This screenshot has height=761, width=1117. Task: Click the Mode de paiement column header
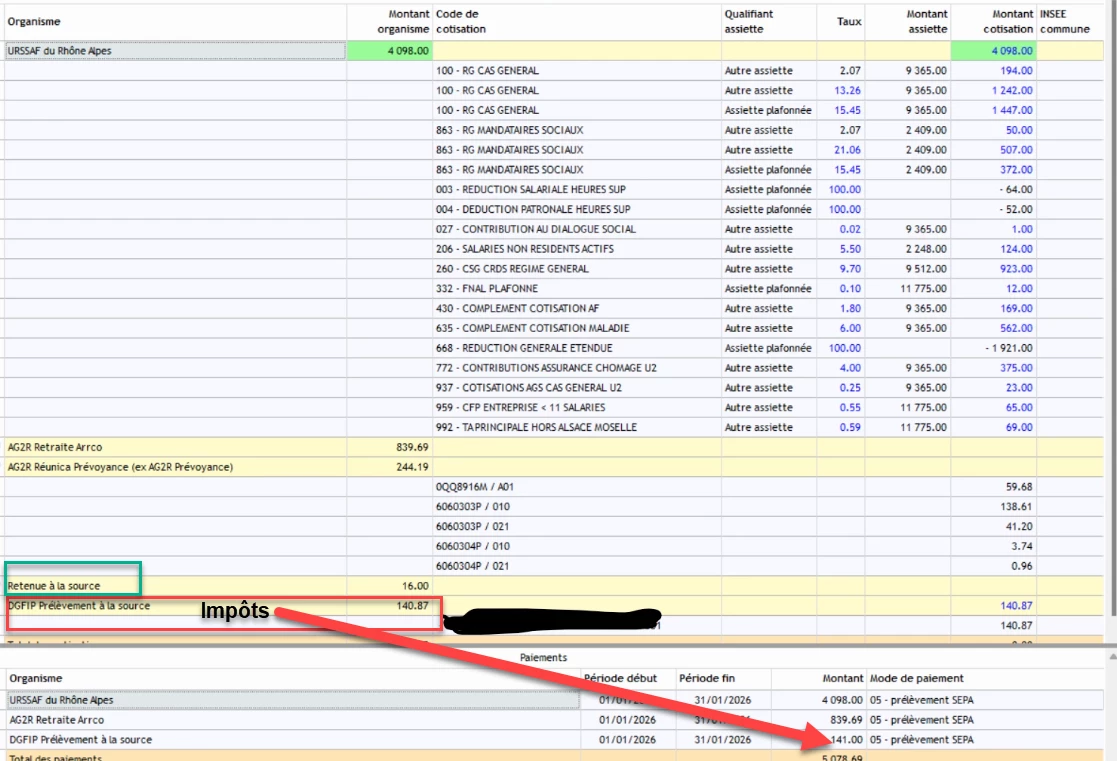pos(916,678)
